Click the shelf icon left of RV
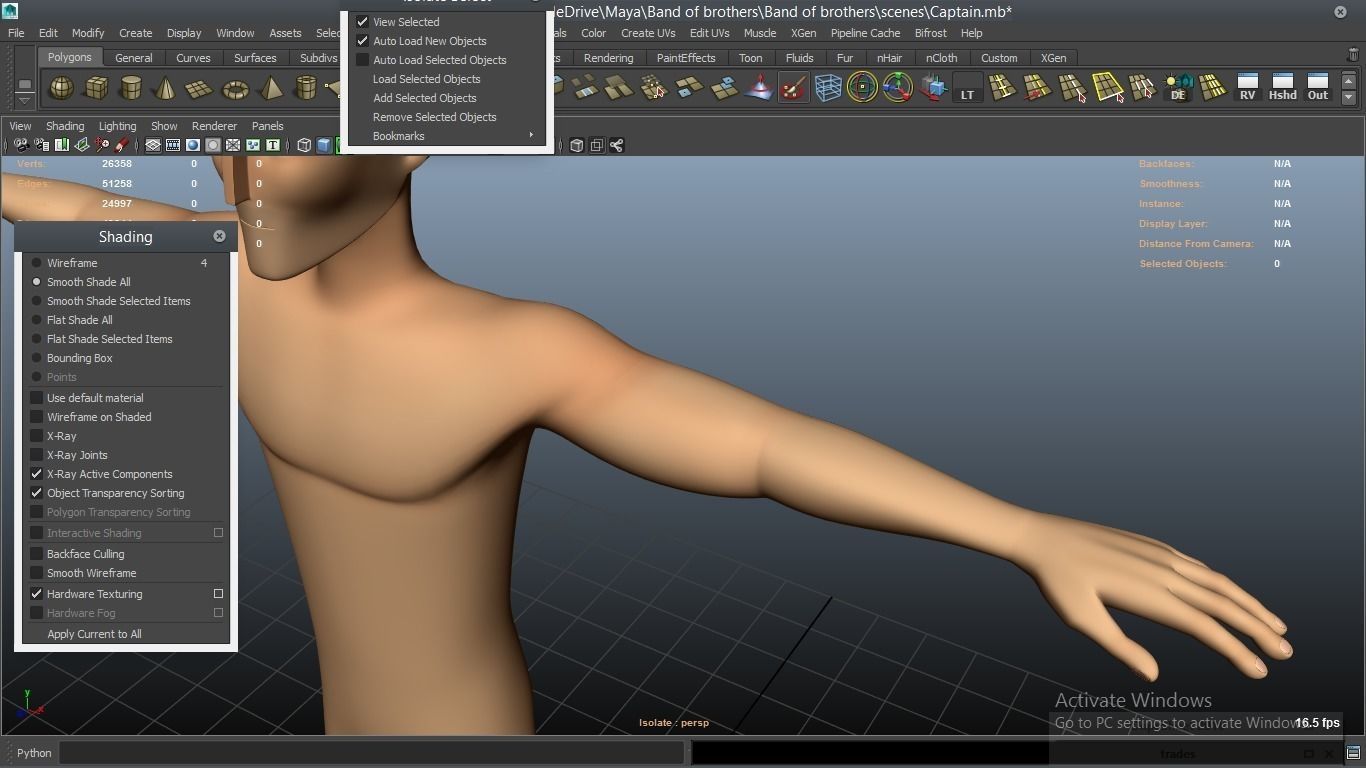Image resolution: width=1366 pixels, height=768 pixels. (x=1213, y=88)
